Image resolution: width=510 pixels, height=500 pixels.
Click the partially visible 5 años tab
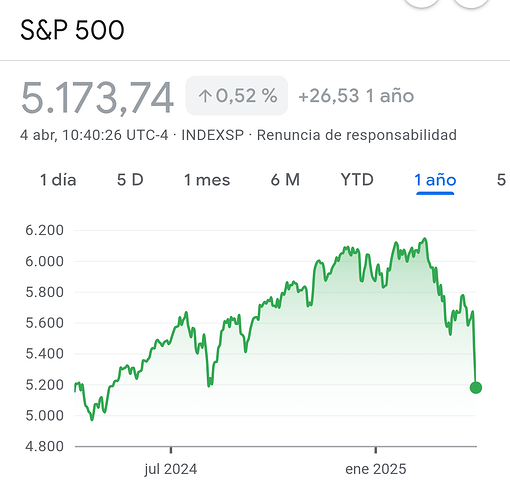pos(503,180)
